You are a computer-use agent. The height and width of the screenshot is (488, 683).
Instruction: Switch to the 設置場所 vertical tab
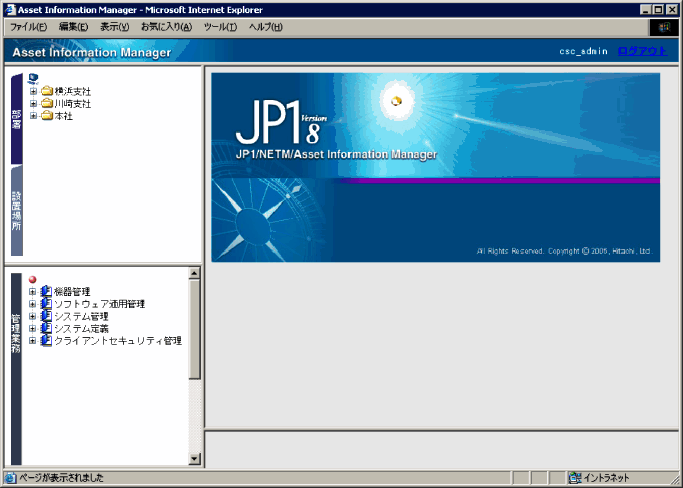coord(17,211)
